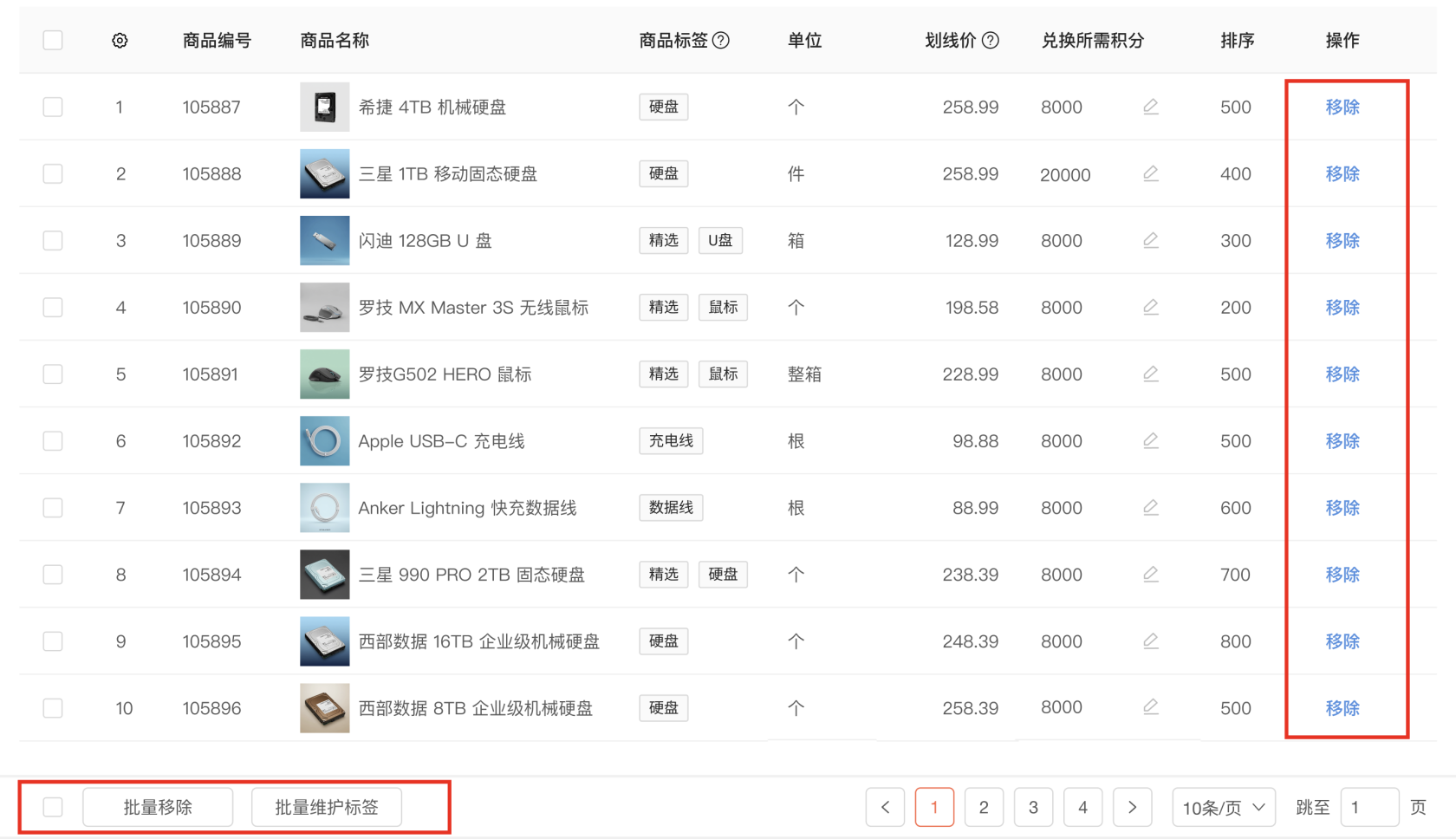Select row checkbox for product 105891
Viewport: 1456px width, 839px height.
[53, 374]
